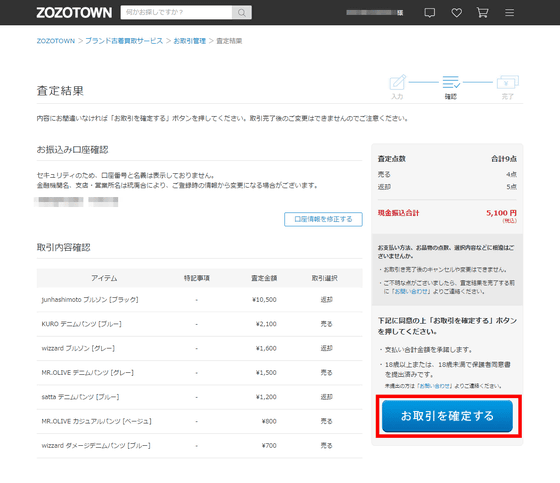Click 現金振込合計 label
This screenshot has width=560, height=483.
399,213
